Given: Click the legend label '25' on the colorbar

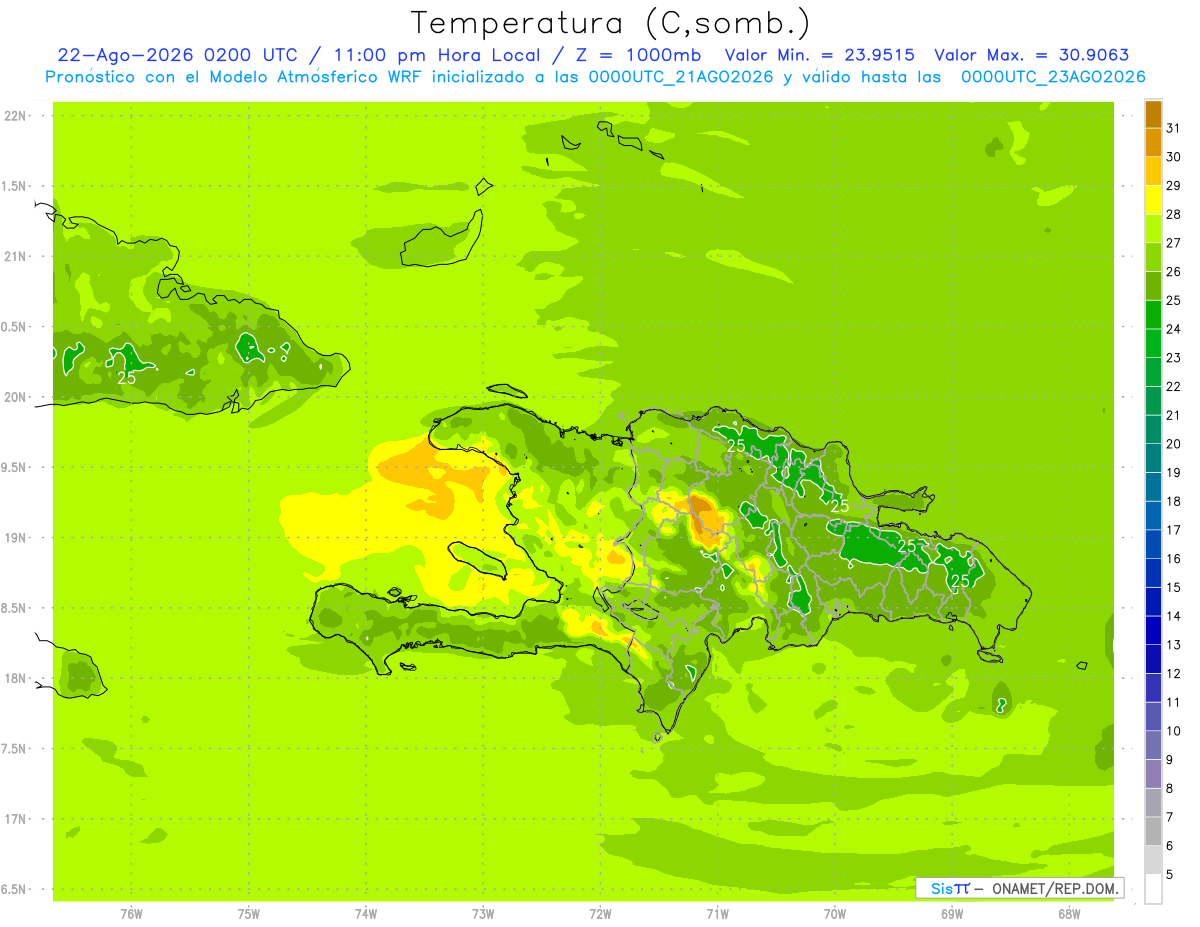Looking at the screenshot, I should point(1174,300).
